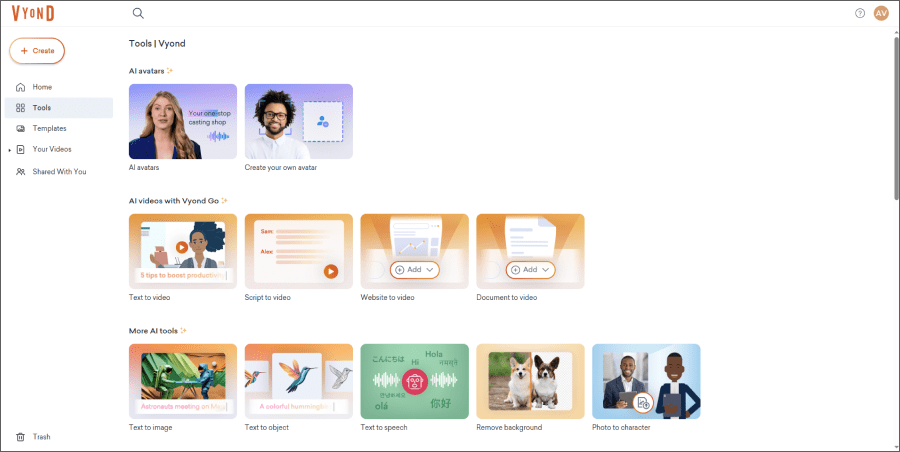
Task: Open Add dropdown on Document to video
Action: pyautogui.click(x=531, y=270)
